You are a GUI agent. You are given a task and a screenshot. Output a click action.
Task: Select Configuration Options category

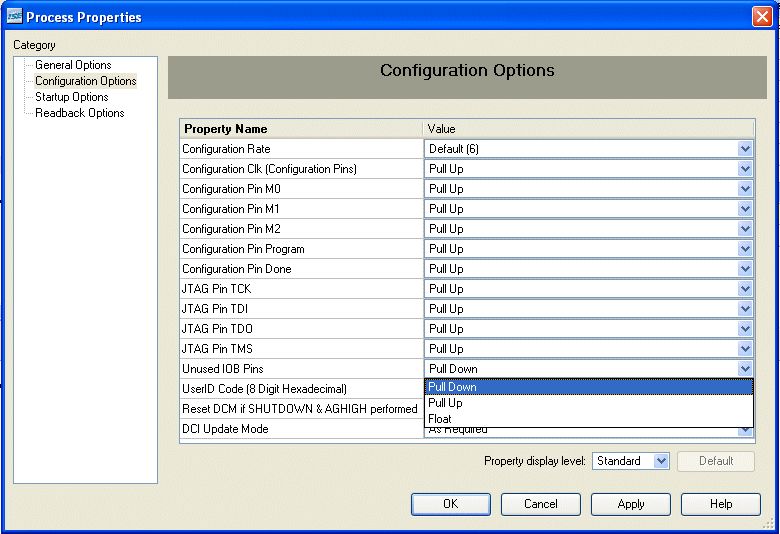pyautogui.click(x=85, y=81)
